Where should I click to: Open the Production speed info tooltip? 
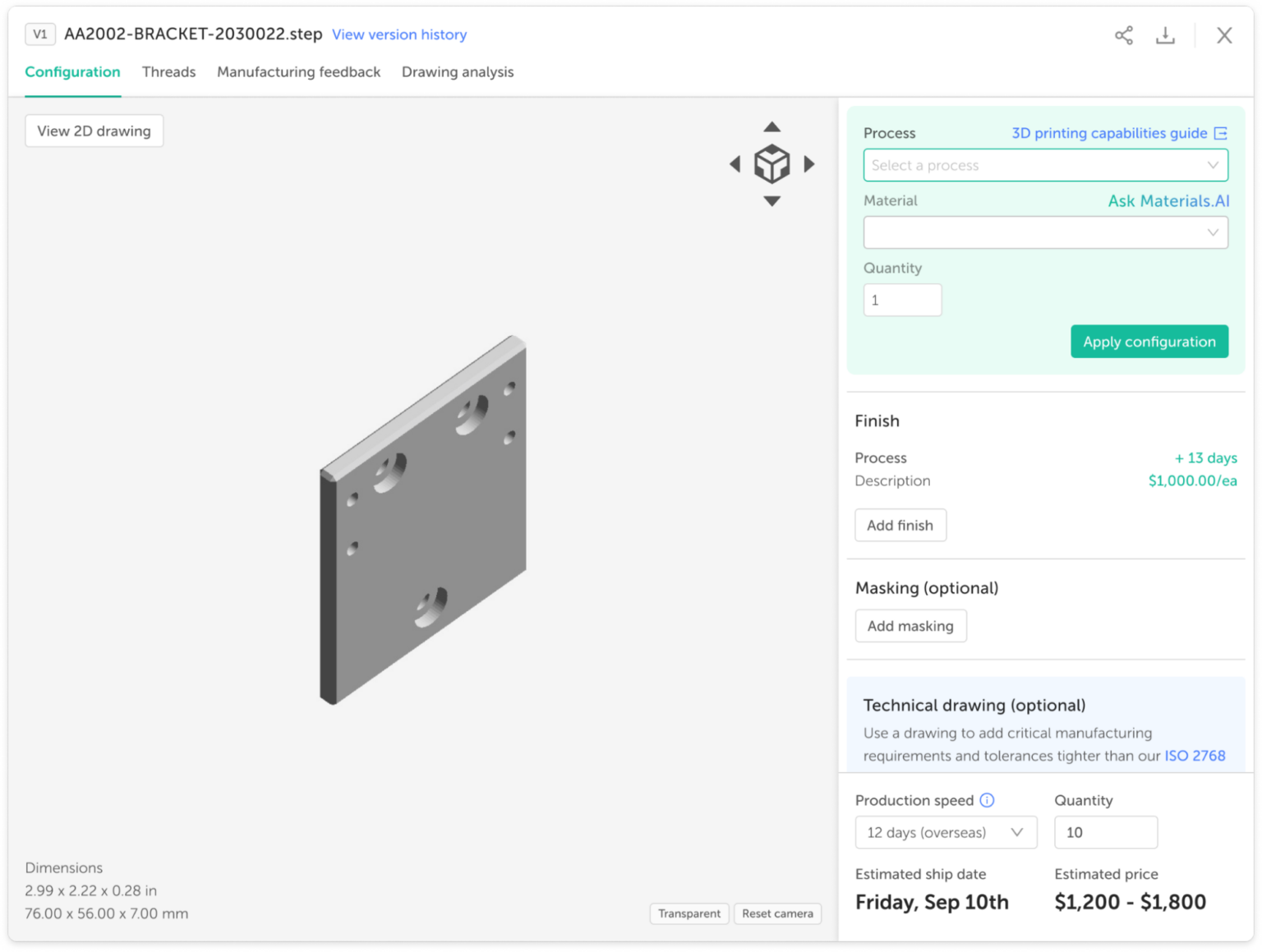[987, 800]
